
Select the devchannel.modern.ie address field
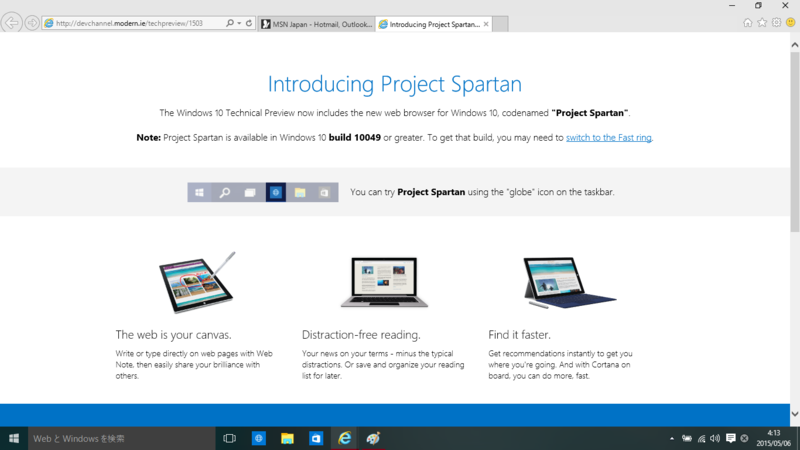pos(135,23)
